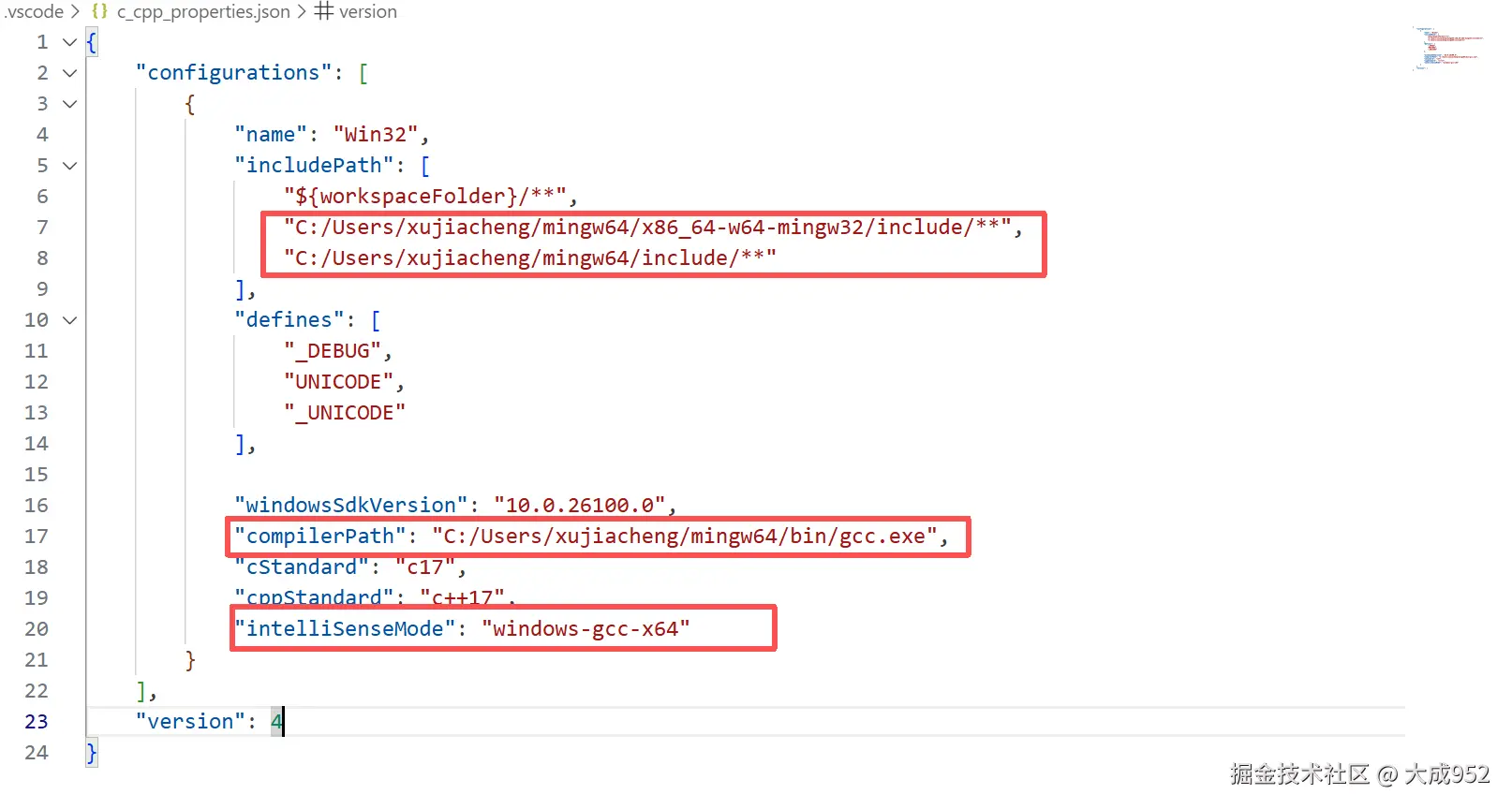Place cursor on "defines" key

tap(289, 320)
